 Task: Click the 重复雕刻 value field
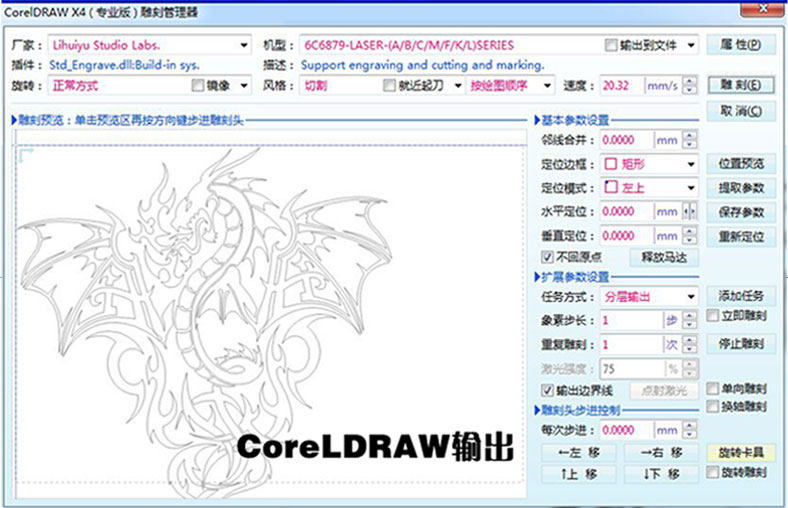coord(631,344)
